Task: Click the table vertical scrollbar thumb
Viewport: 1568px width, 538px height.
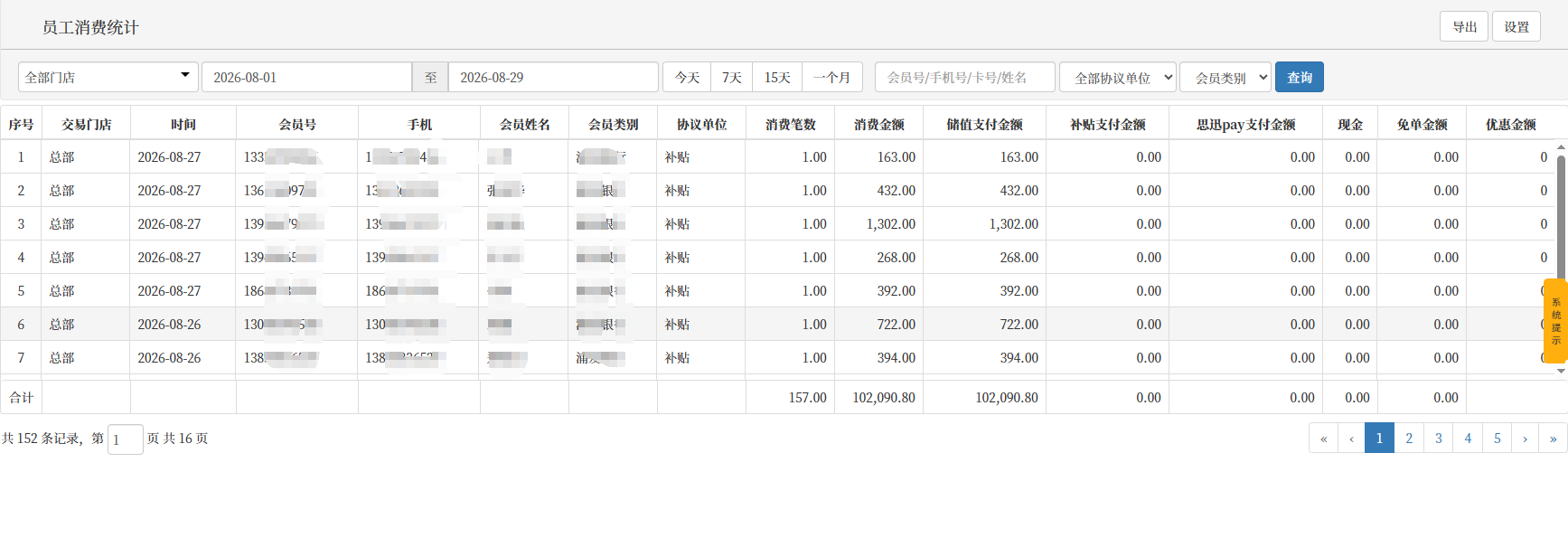Action: point(1561,217)
